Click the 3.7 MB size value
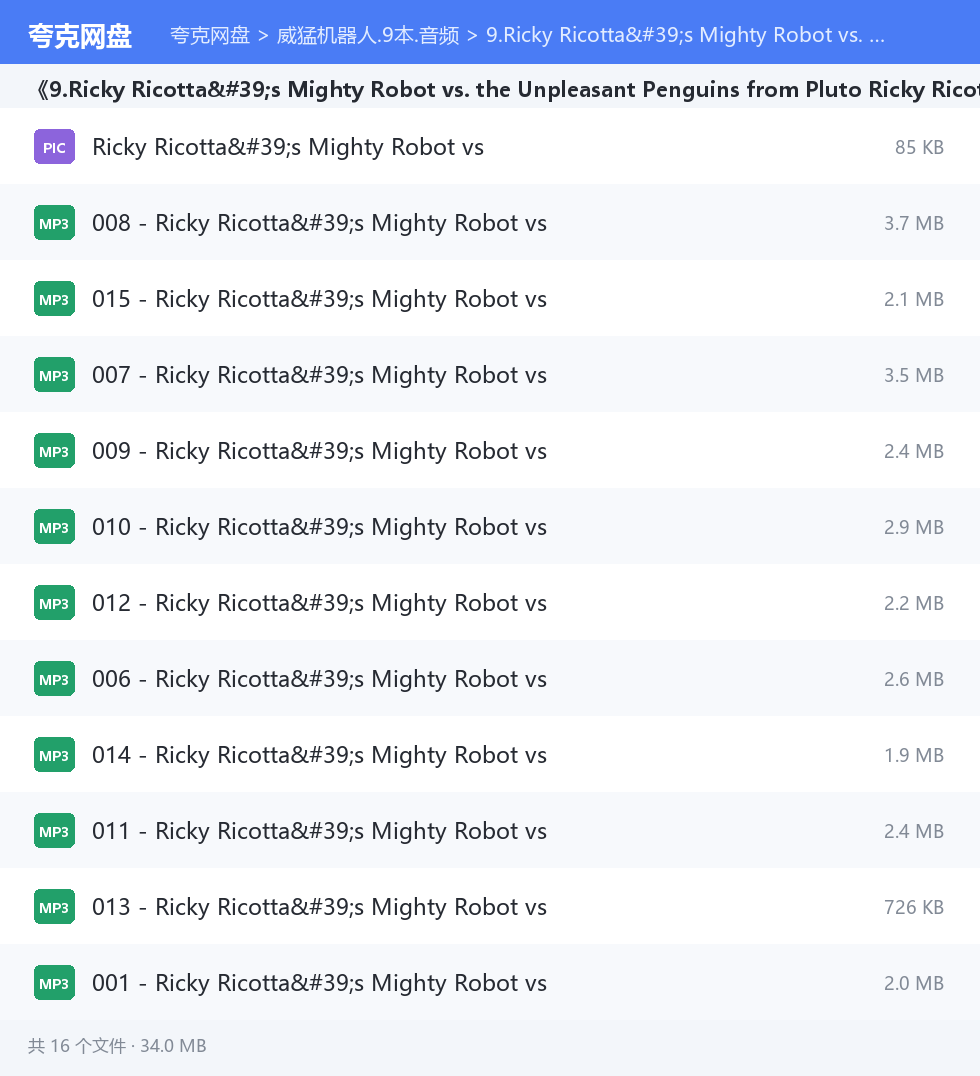This screenshot has height=1076, width=980. coord(913,223)
